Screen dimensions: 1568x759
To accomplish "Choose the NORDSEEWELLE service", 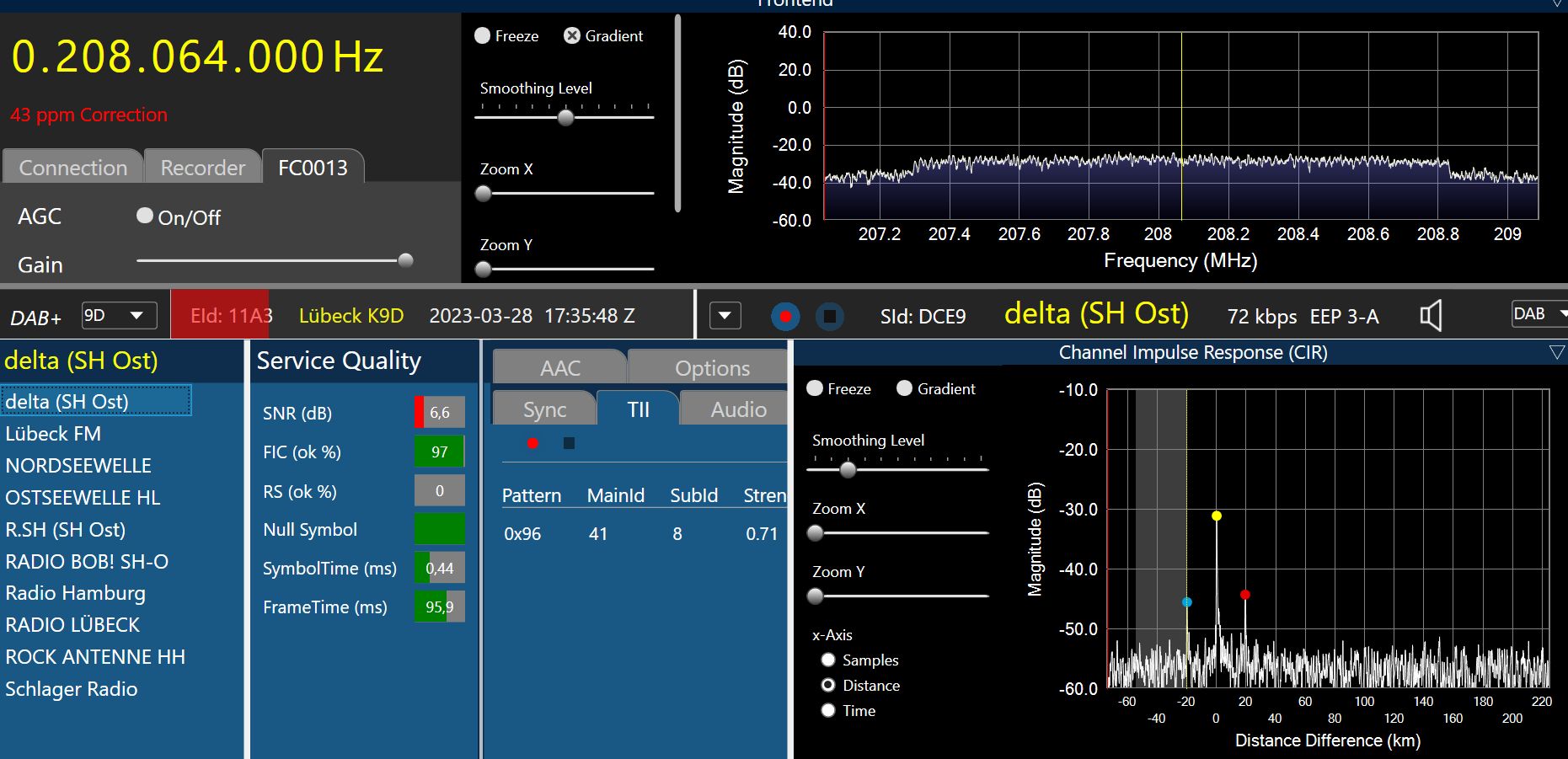I will click(x=78, y=466).
